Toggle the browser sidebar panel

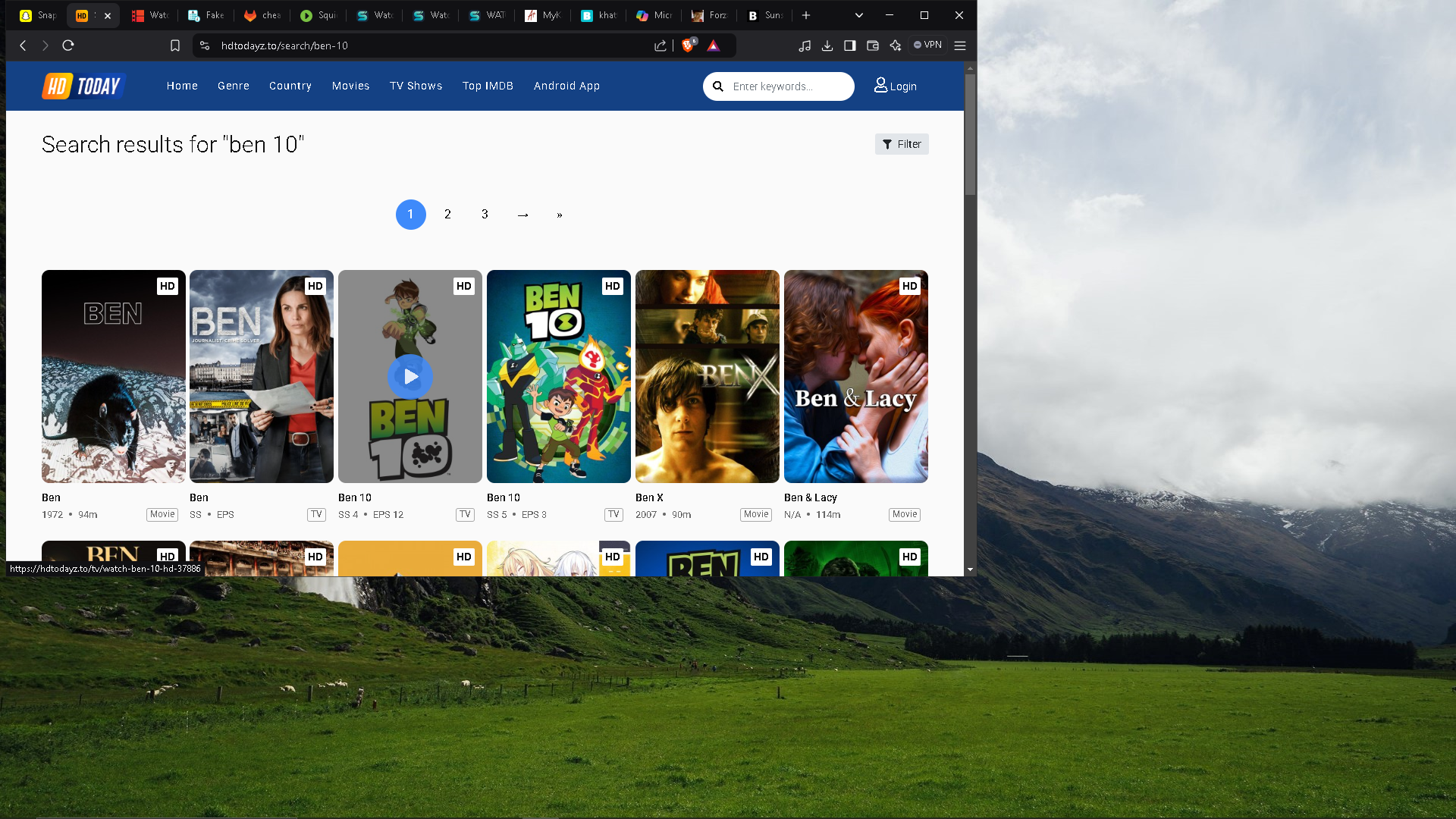(850, 45)
